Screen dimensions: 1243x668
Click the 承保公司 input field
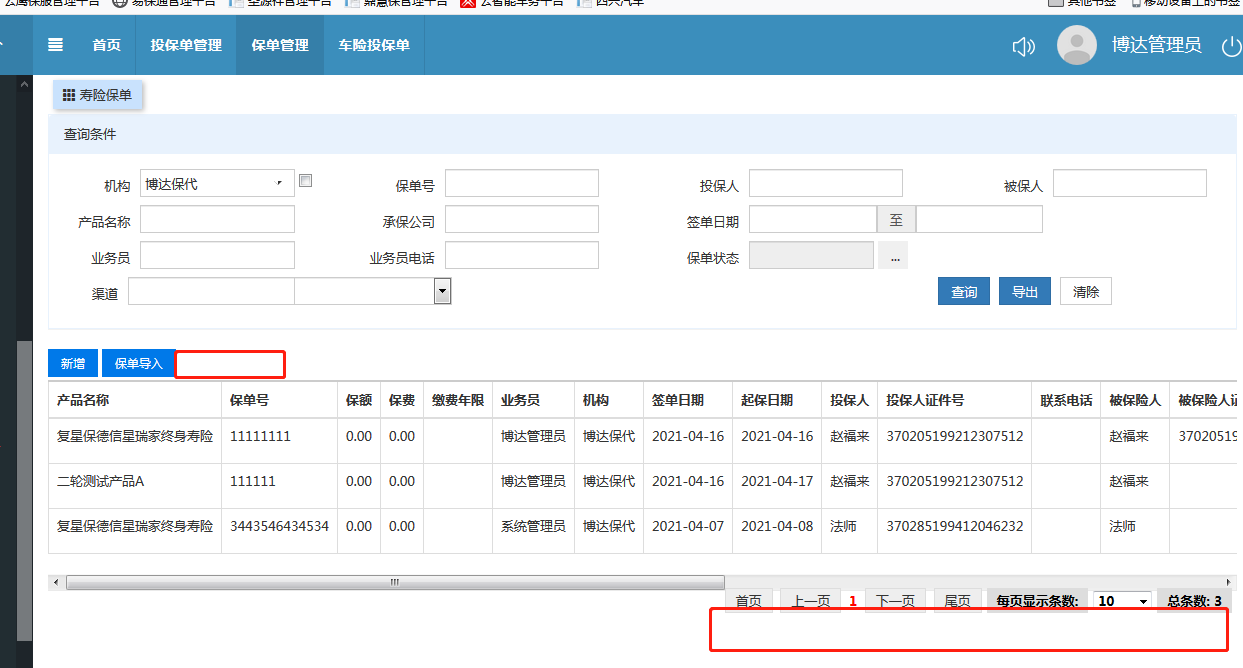pyautogui.click(x=522, y=219)
